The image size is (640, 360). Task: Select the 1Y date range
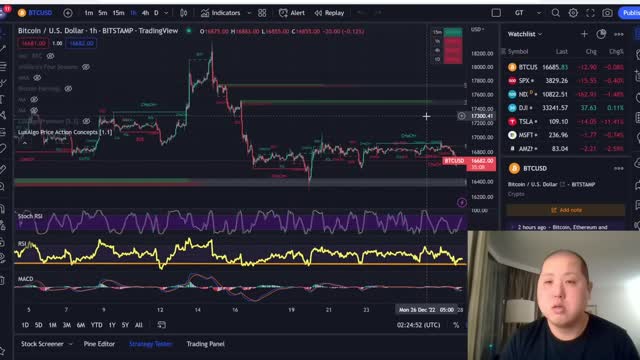point(112,325)
